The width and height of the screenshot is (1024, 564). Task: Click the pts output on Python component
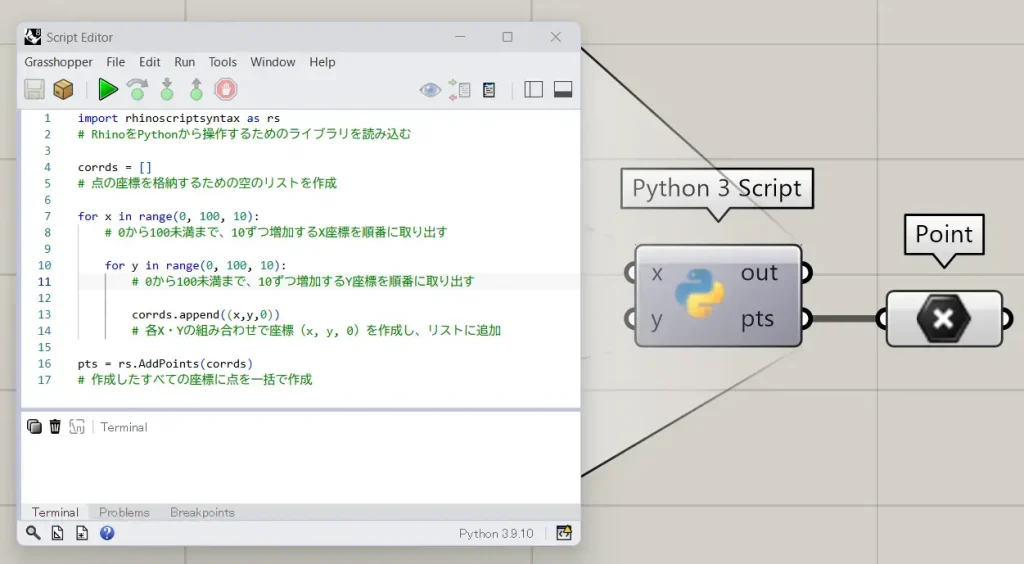click(x=758, y=320)
